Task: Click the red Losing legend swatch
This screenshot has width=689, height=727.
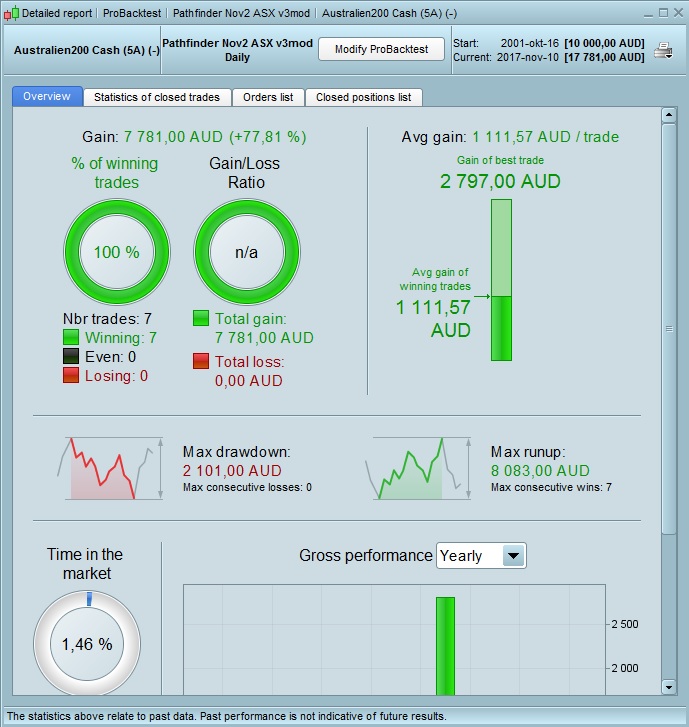Action: click(71, 375)
